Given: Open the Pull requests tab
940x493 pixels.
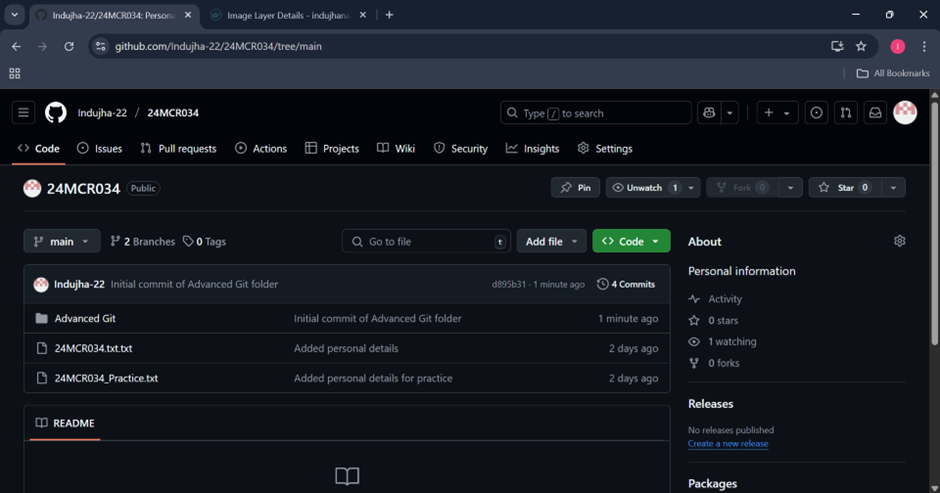Looking at the screenshot, I should 178,149.
